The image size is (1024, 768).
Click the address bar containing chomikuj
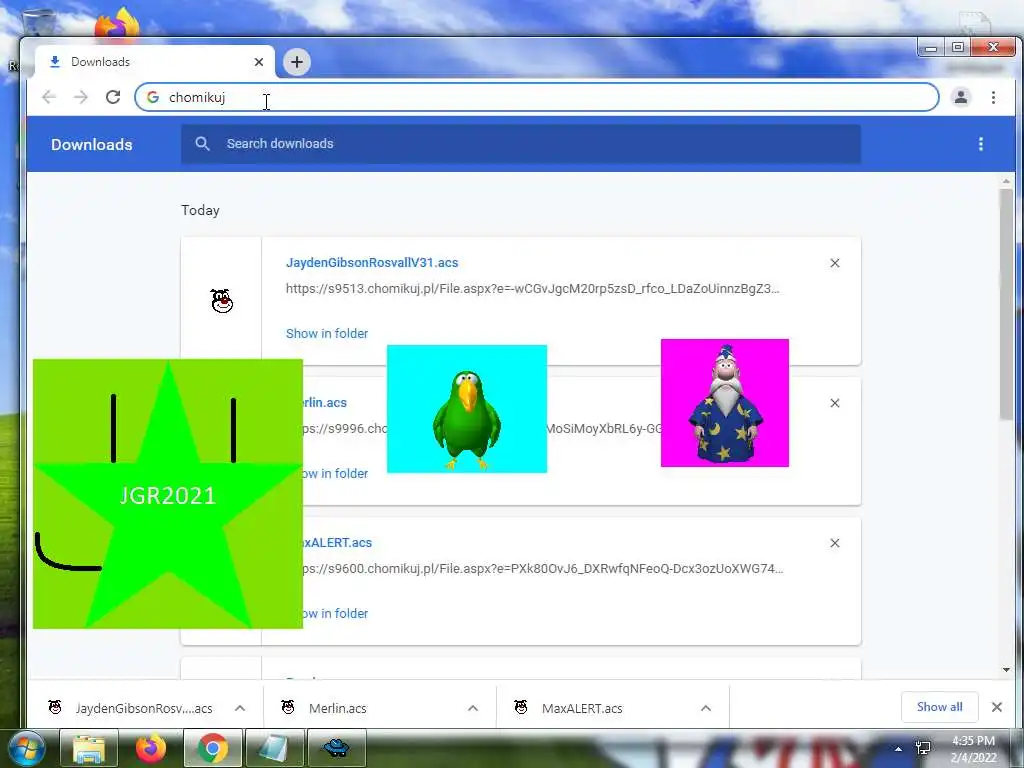click(x=537, y=97)
